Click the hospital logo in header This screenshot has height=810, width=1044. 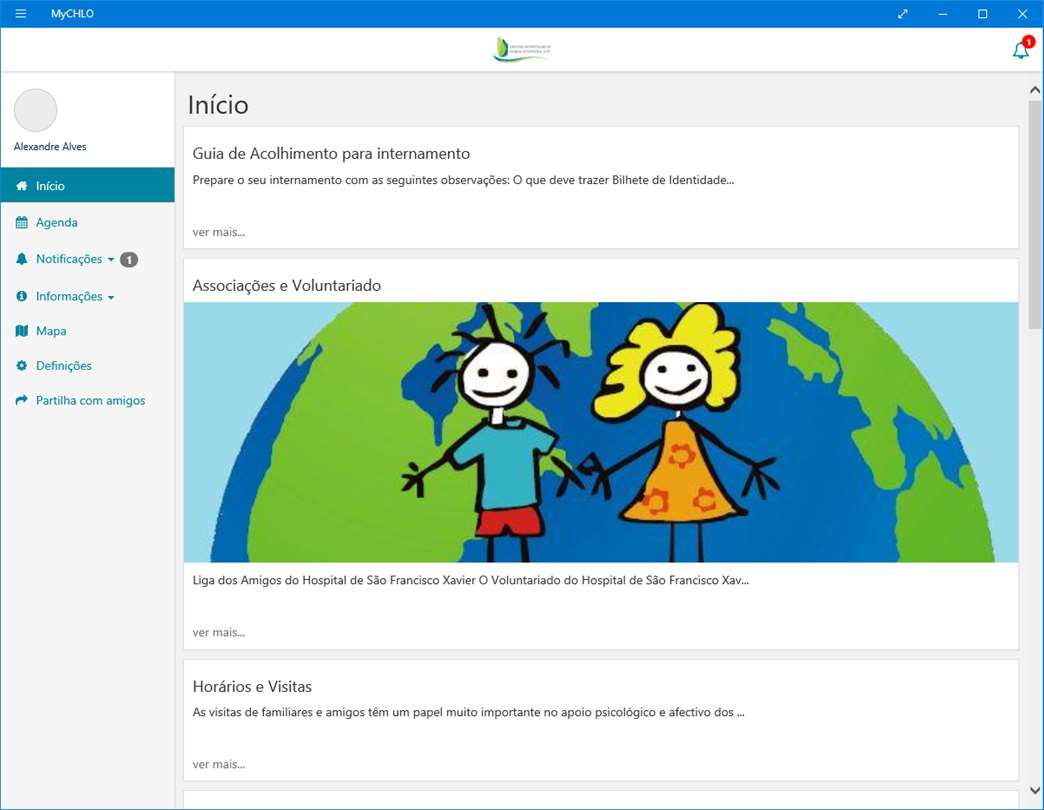point(523,49)
